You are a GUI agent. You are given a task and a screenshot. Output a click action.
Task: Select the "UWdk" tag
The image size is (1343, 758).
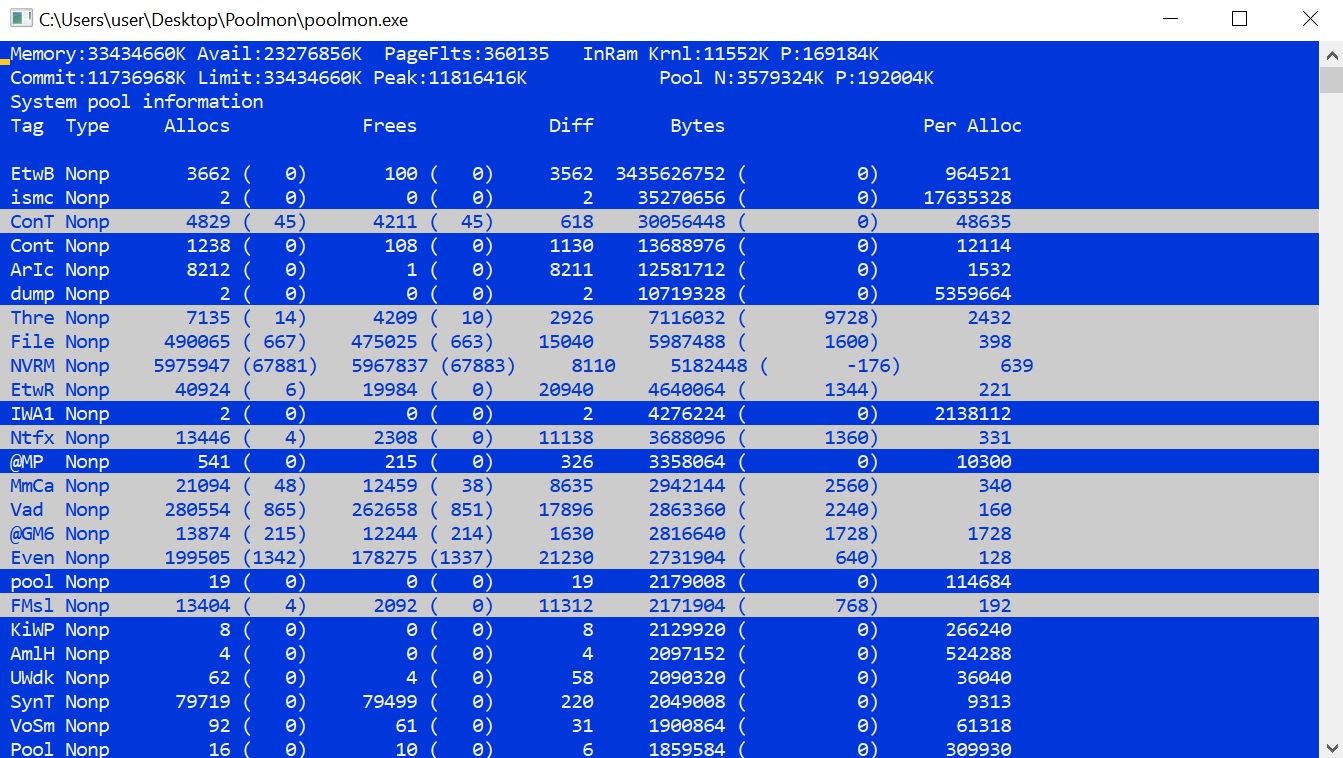coord(32,678)
